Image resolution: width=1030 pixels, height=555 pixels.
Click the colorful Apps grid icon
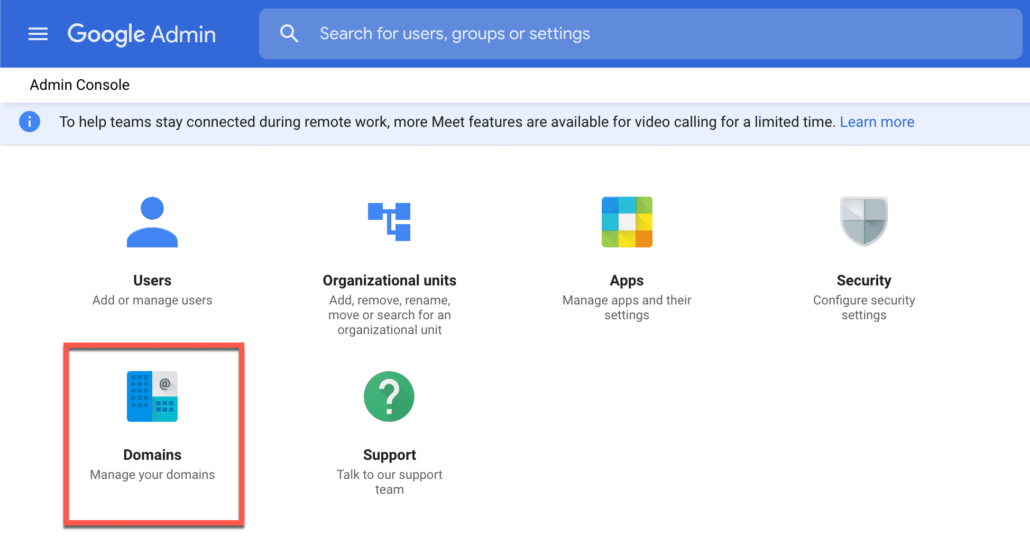[x=627, y=222]
